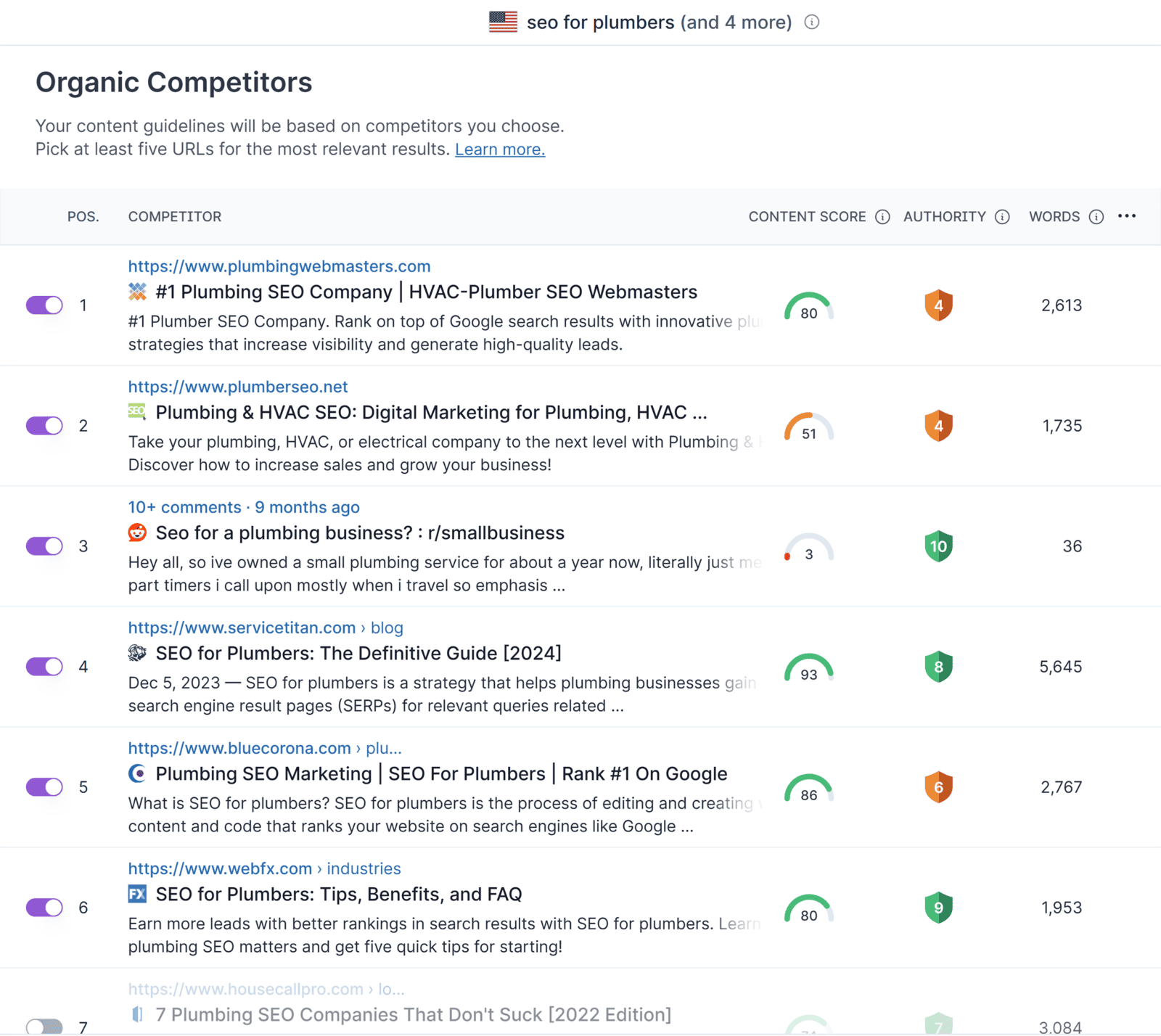Turn off the Reddit result toggle
Screen dimensions: 1161x1036
(44, 546)
